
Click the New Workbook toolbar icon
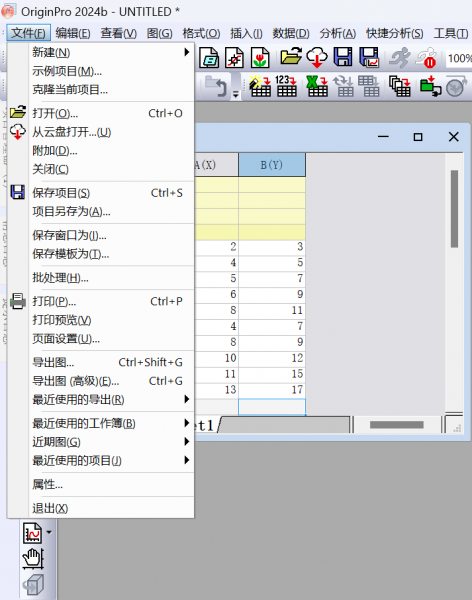[209, 58]
